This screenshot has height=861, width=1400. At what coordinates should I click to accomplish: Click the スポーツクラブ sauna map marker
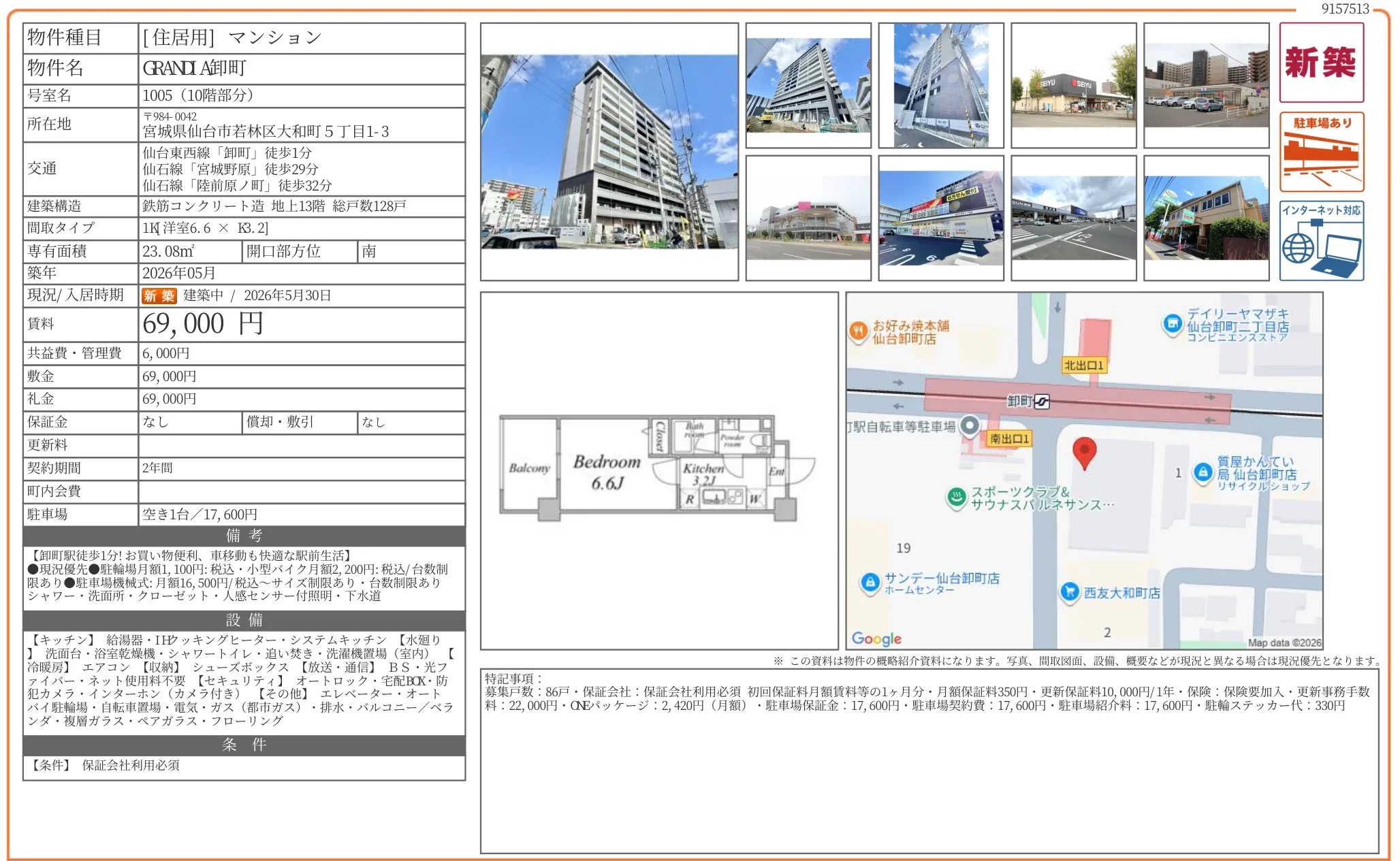click(x=957, y=498)
